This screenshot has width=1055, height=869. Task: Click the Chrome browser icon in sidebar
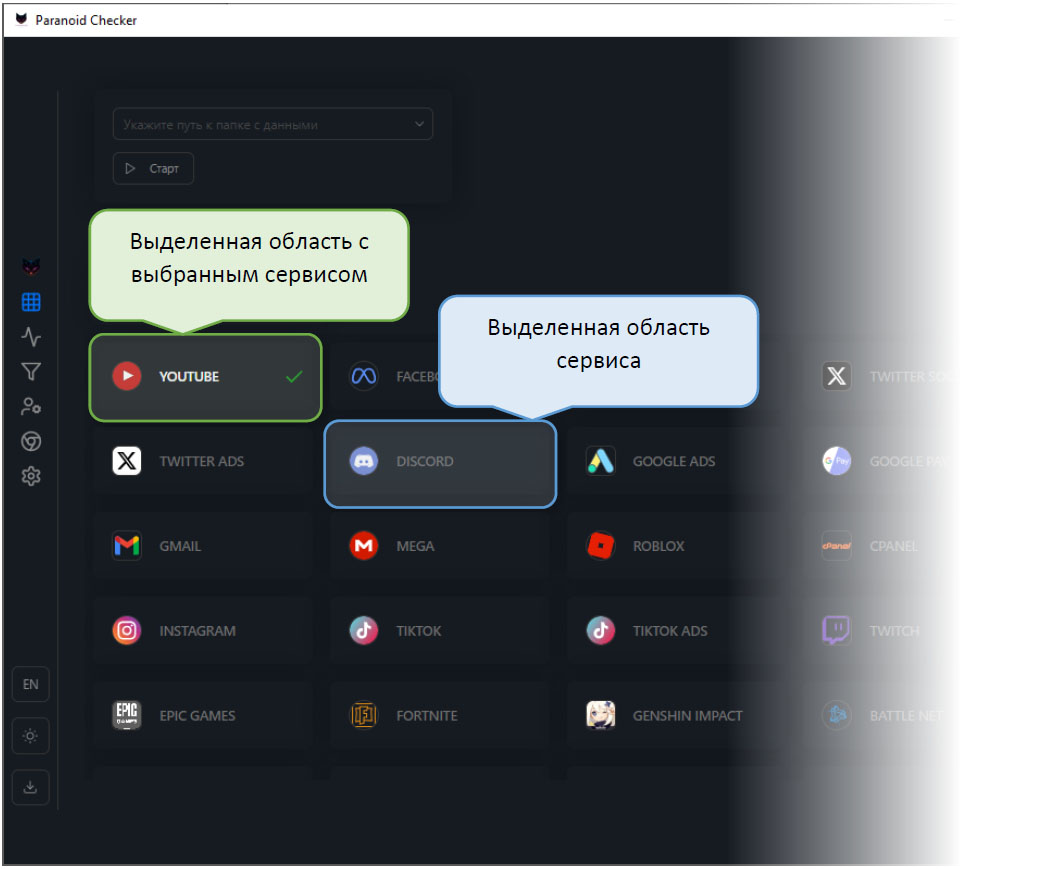(x=31, y=441)
